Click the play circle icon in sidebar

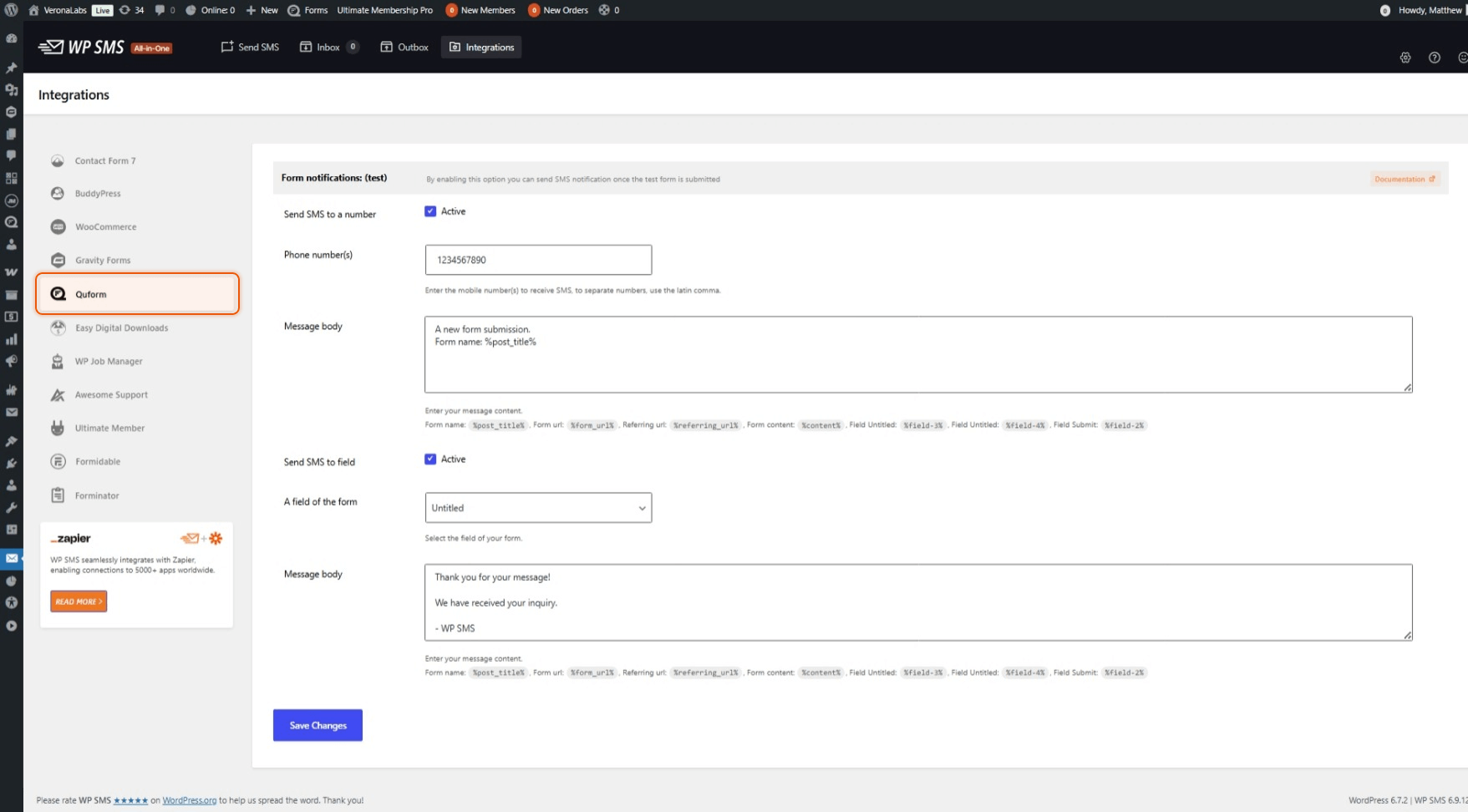pyautogui.click(x=12, y=626)
